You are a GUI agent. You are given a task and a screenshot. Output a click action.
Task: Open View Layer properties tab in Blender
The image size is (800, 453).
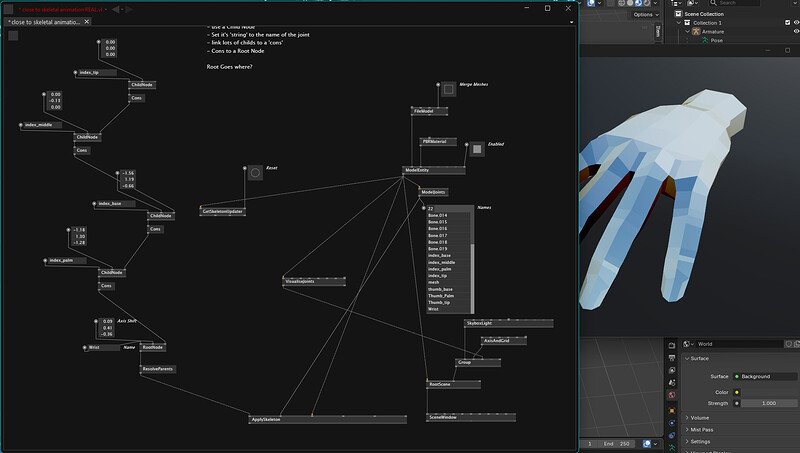click(671, 370)
